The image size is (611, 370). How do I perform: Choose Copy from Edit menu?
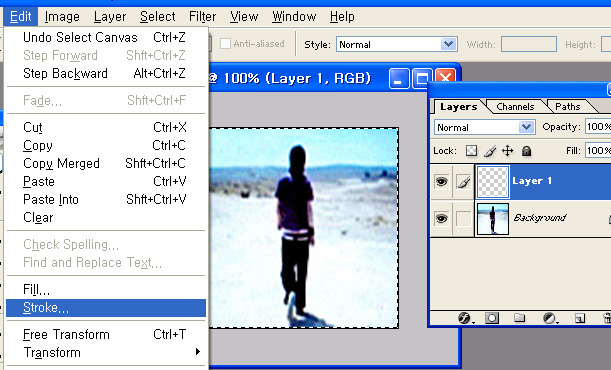tap(106, 145)
